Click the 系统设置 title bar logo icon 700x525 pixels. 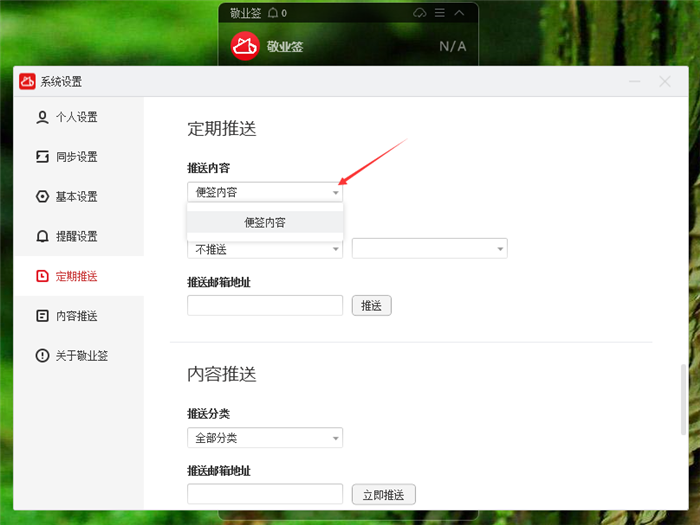(27, 81)
